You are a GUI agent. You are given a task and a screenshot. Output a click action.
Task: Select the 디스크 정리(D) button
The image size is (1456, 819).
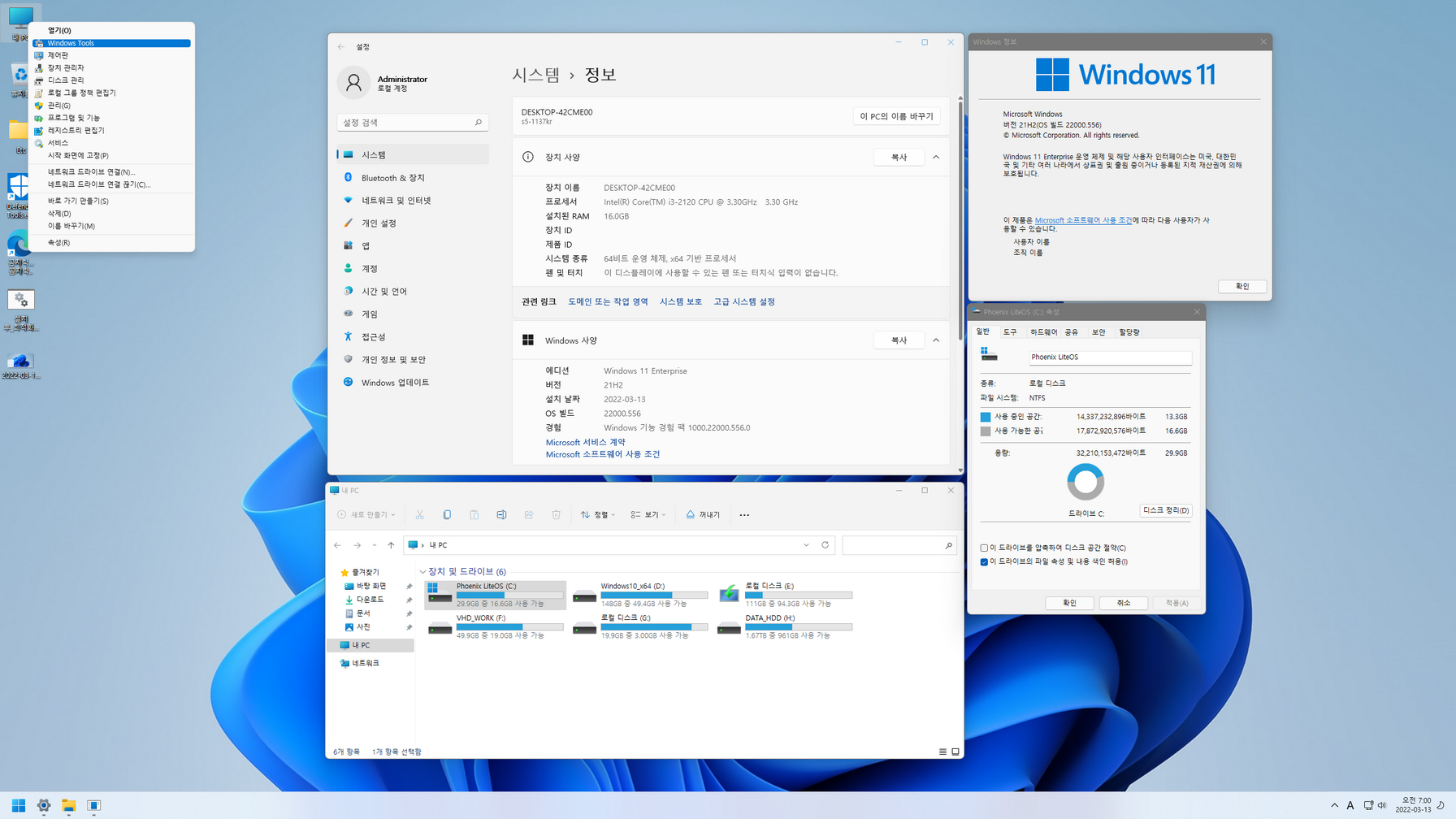[x=1166, y=510]
